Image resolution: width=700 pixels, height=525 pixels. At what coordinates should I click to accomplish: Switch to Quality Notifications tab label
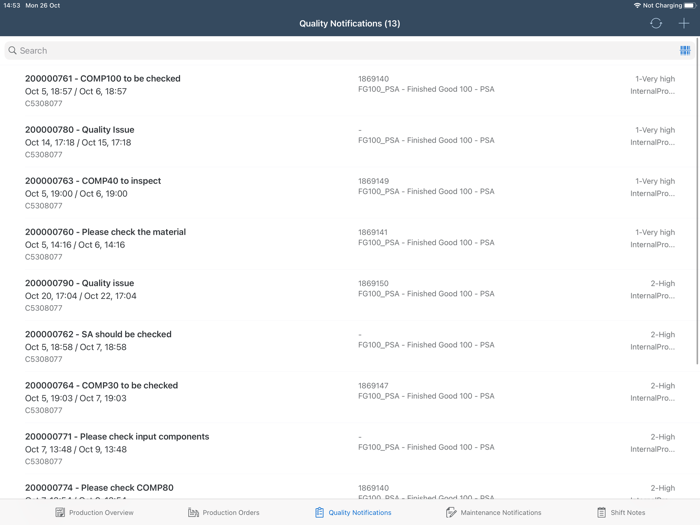tap(360, 512)
